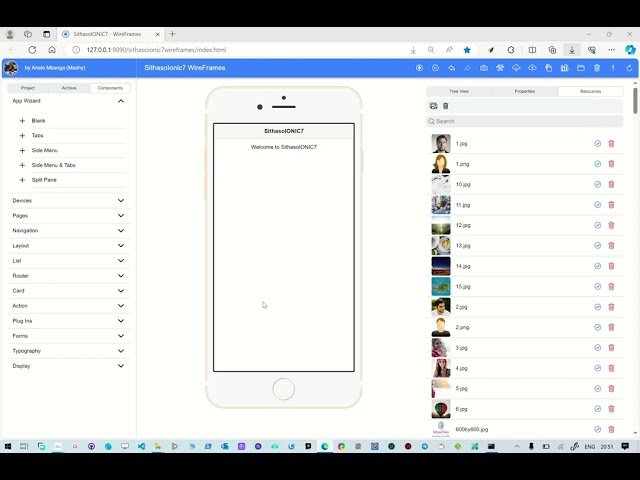Select 3.jpg using its check icon
Screen dimensions: 640x480
[x=598, y=348]
